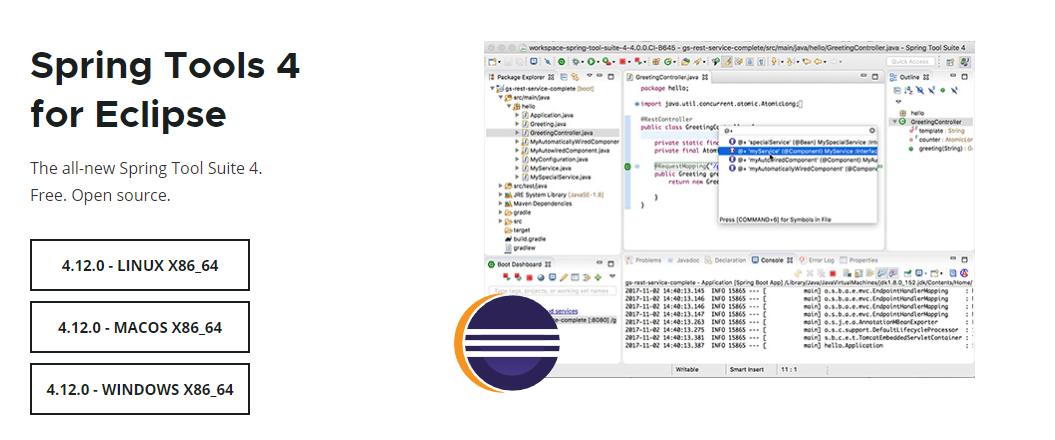This screenshot has height=440, width=1055.
Task: Open the Display Selected Console dropdown
Action: coord(926,273)
